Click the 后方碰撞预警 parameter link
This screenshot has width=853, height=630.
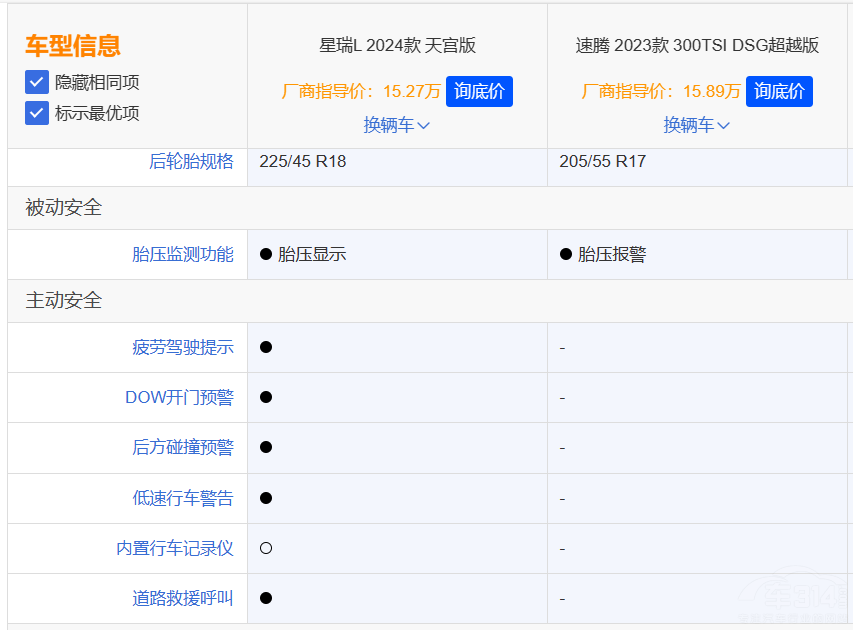(x=182, y=447)
